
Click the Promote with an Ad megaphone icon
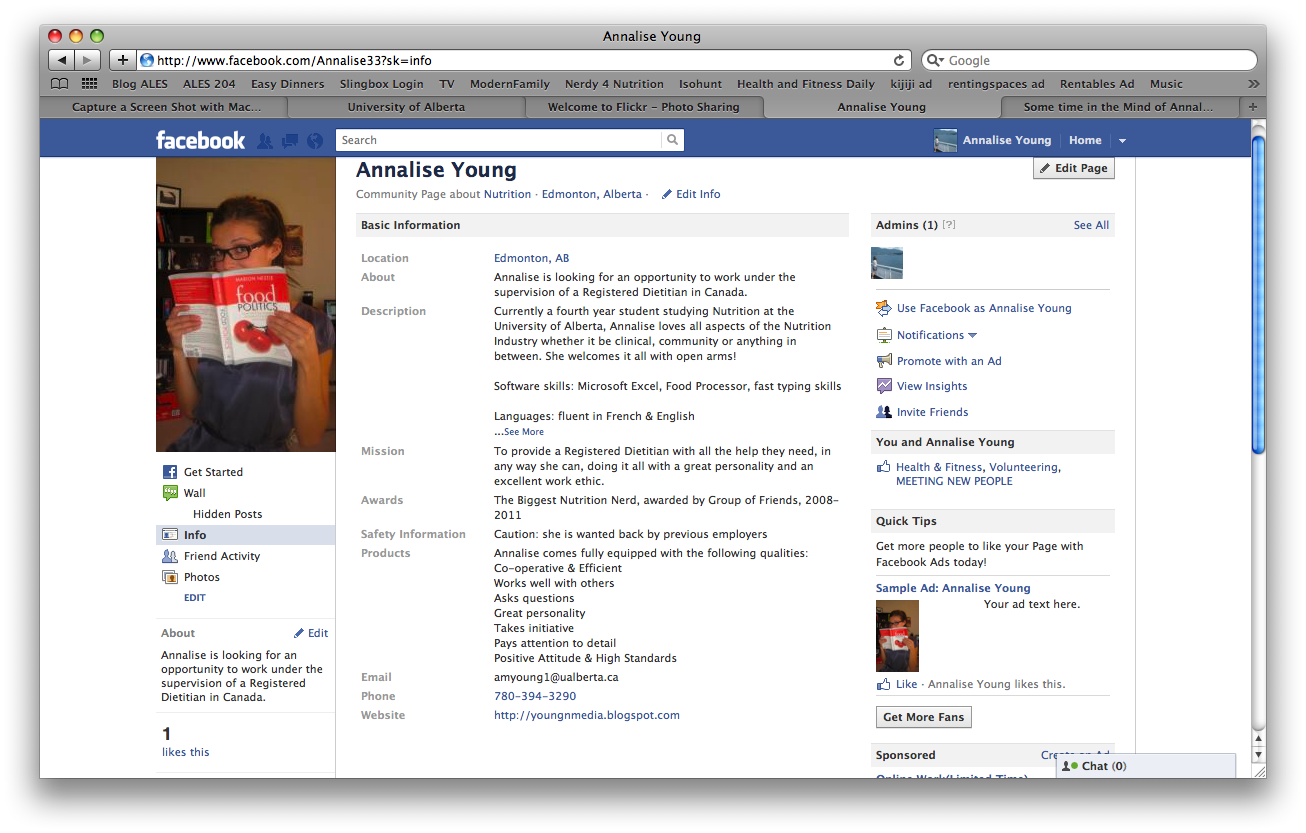pyautogui.click(x=883, y=361)
